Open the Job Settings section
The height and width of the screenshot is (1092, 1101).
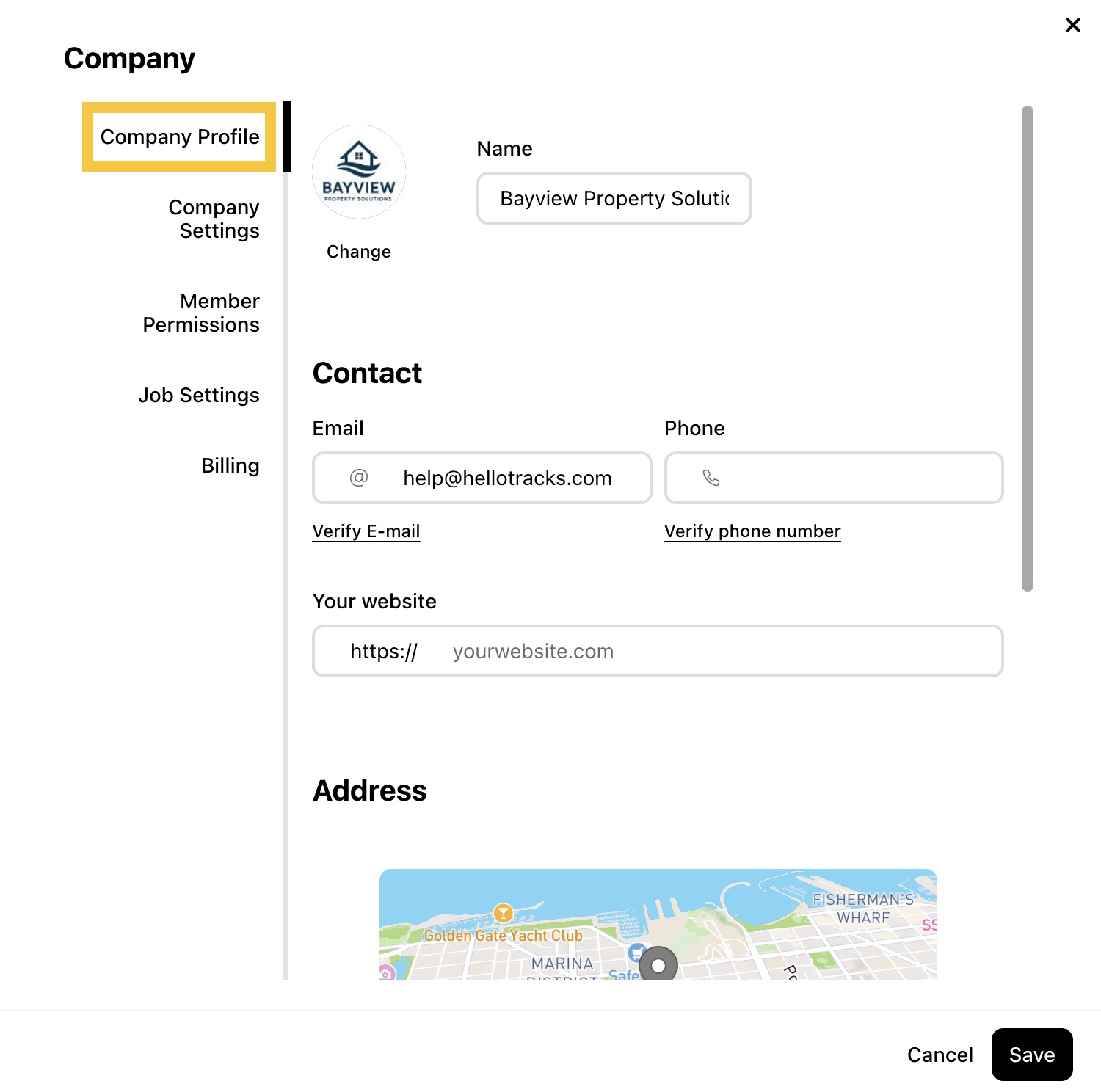[199, 395]
